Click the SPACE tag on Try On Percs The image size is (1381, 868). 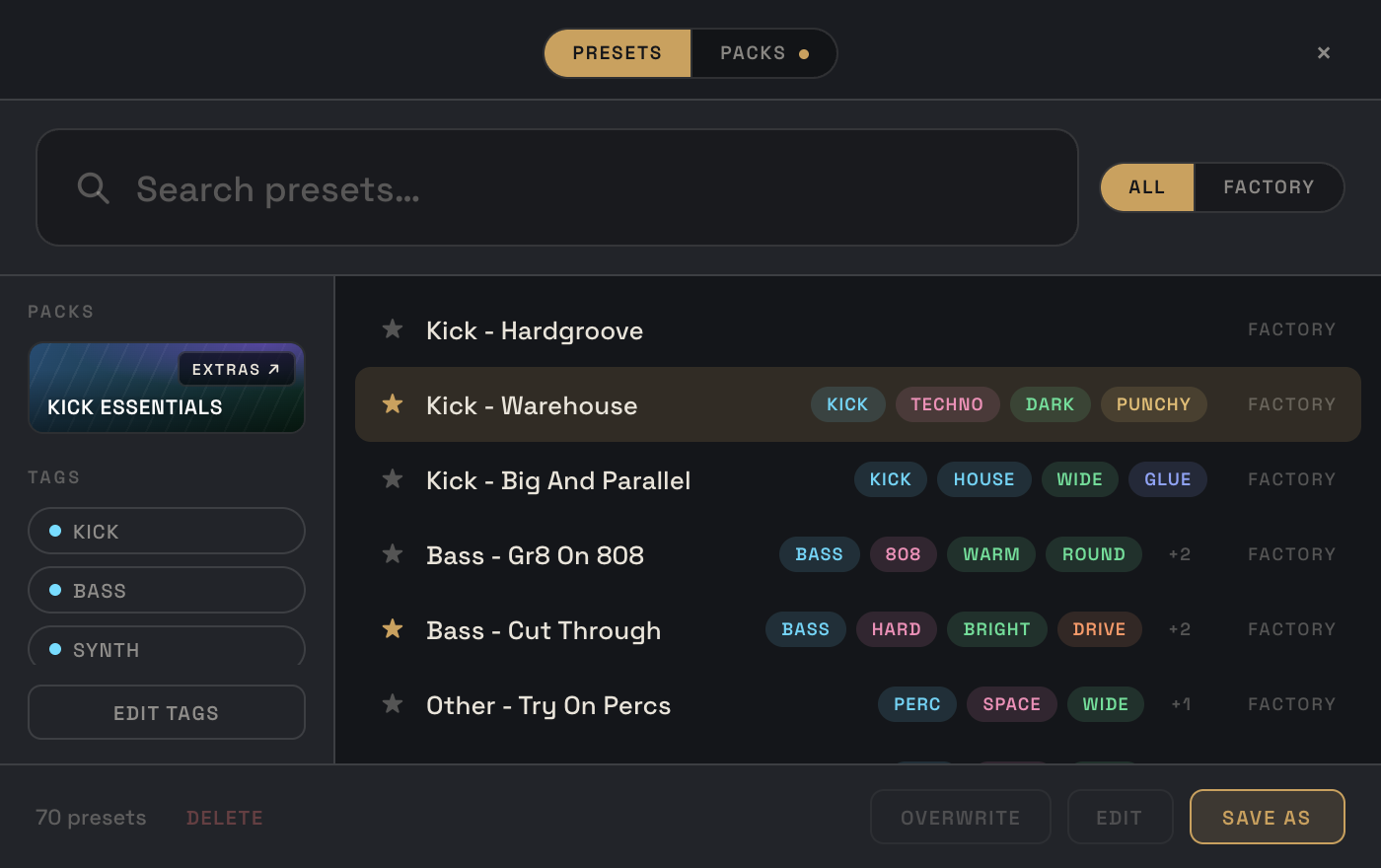(x=1011, y=704)
